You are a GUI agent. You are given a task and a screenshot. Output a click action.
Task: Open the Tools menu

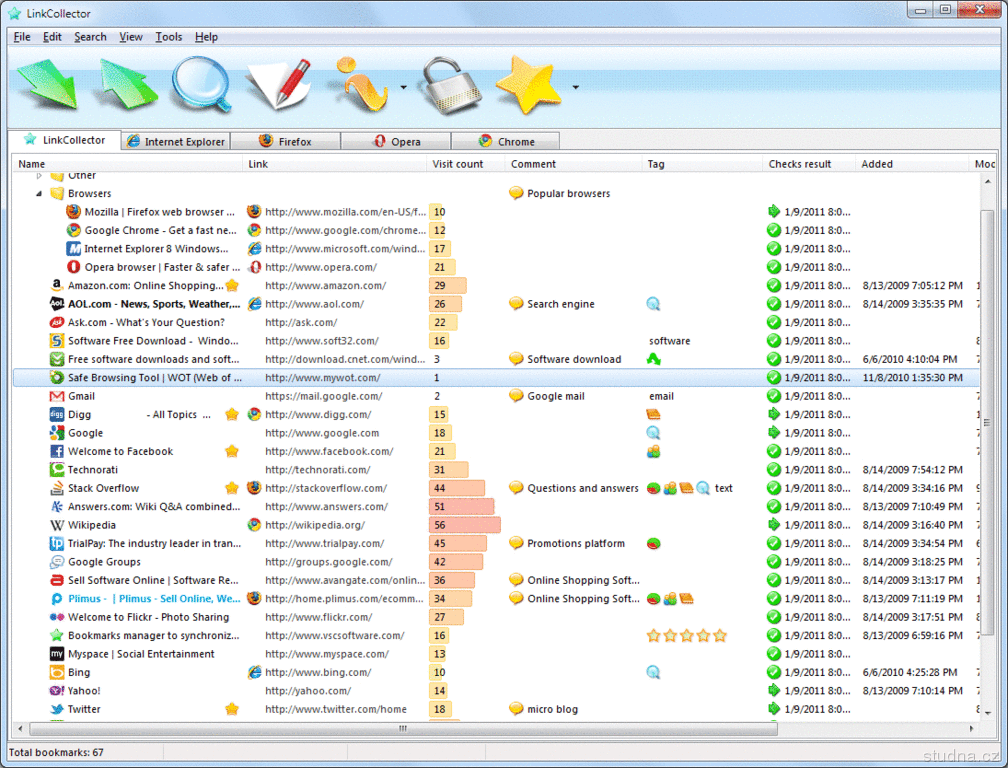pos(168,37)
